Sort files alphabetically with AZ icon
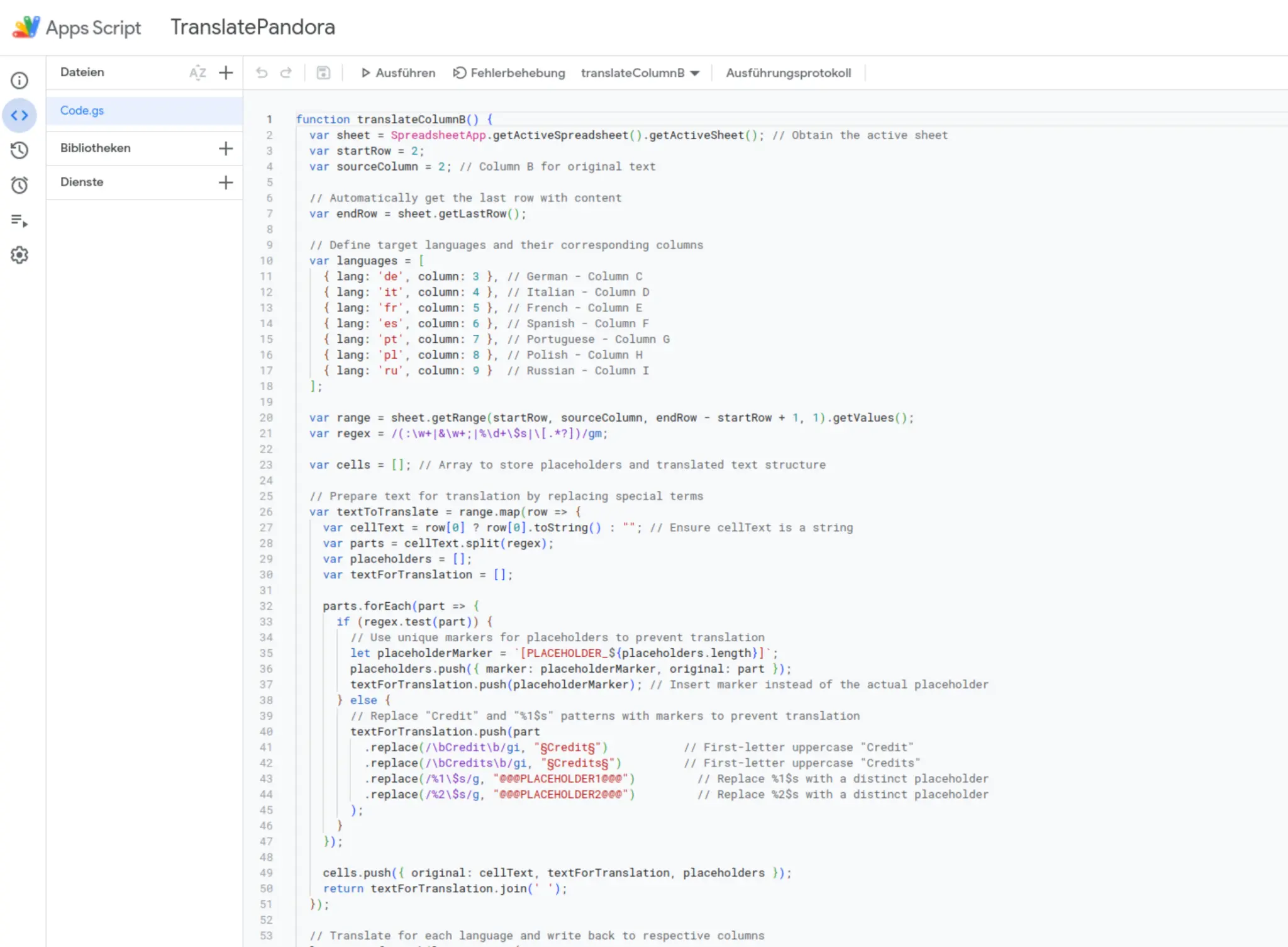This screenshot has width=1288, height=947. pyautogui.click(x=197, y=72)
